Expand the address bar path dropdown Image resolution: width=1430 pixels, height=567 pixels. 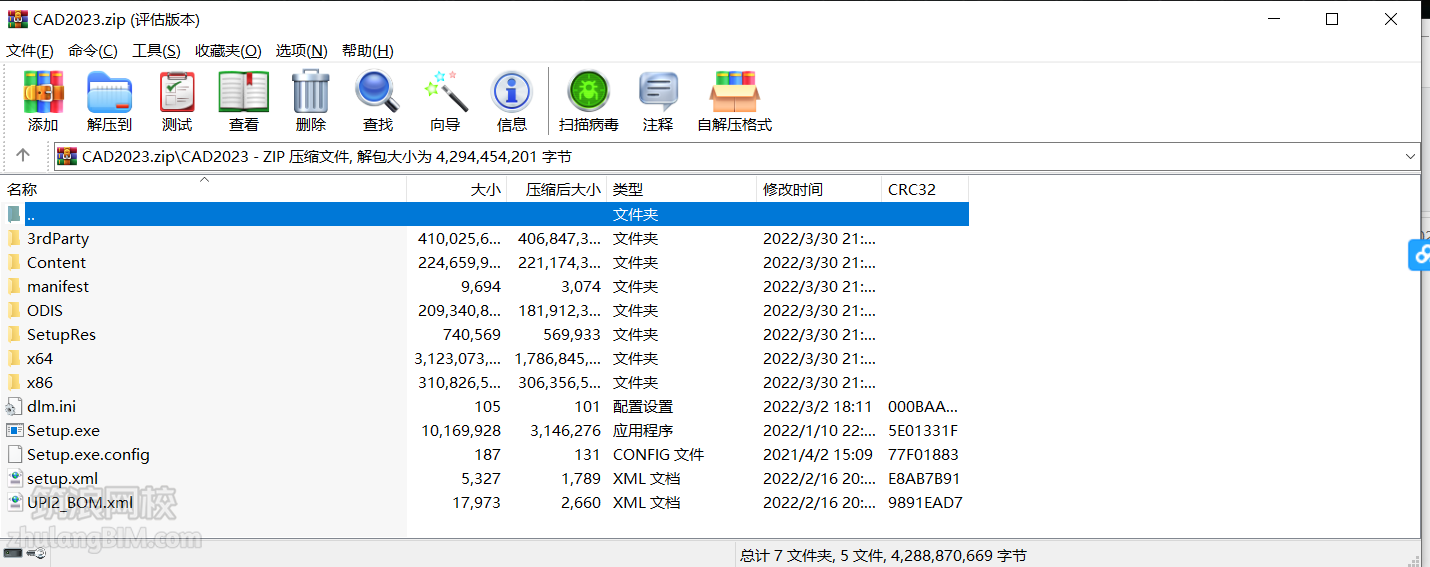tap(1410, 156)
